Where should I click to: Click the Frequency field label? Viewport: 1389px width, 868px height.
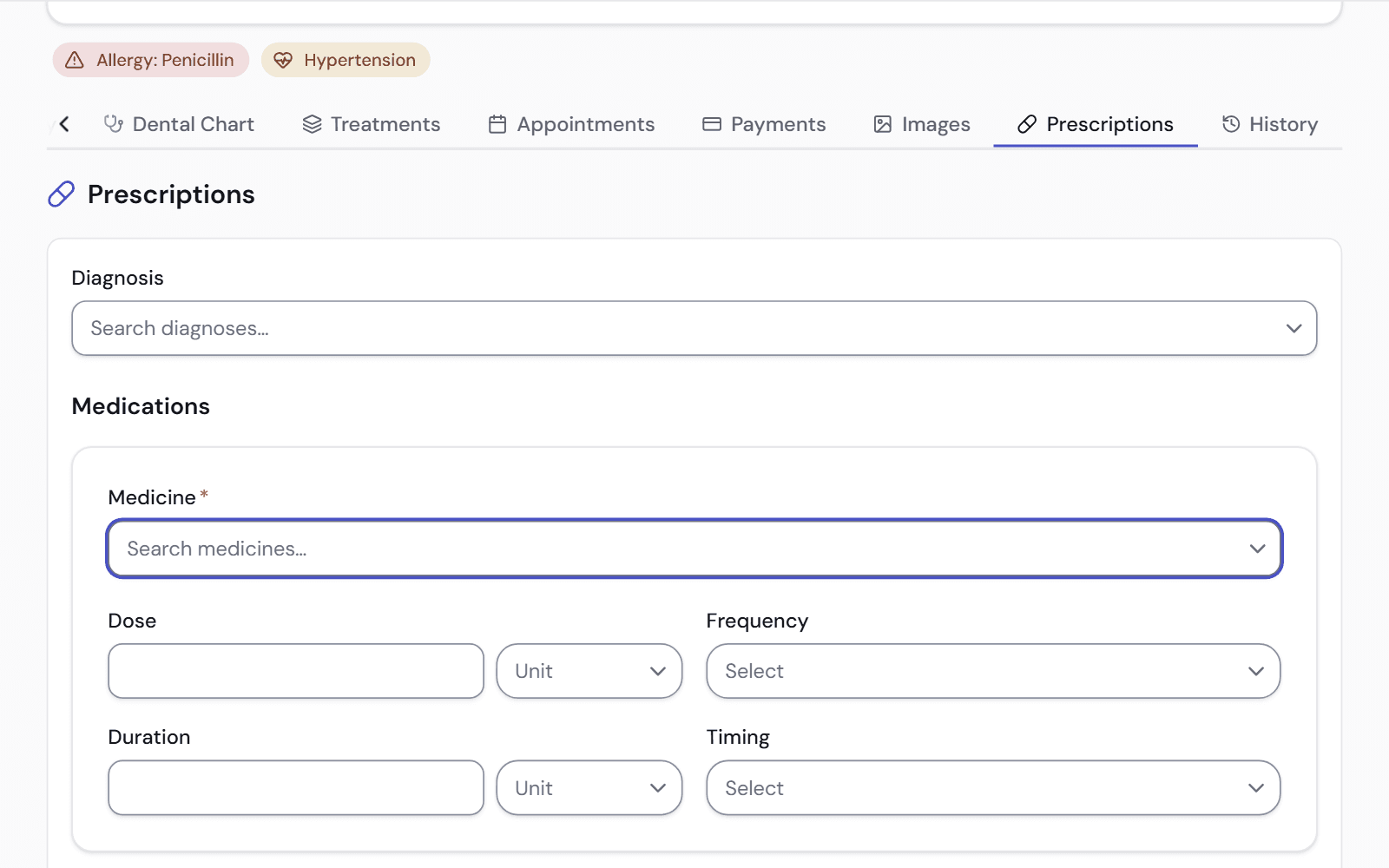pyautogui.click(x=757, y=621)
